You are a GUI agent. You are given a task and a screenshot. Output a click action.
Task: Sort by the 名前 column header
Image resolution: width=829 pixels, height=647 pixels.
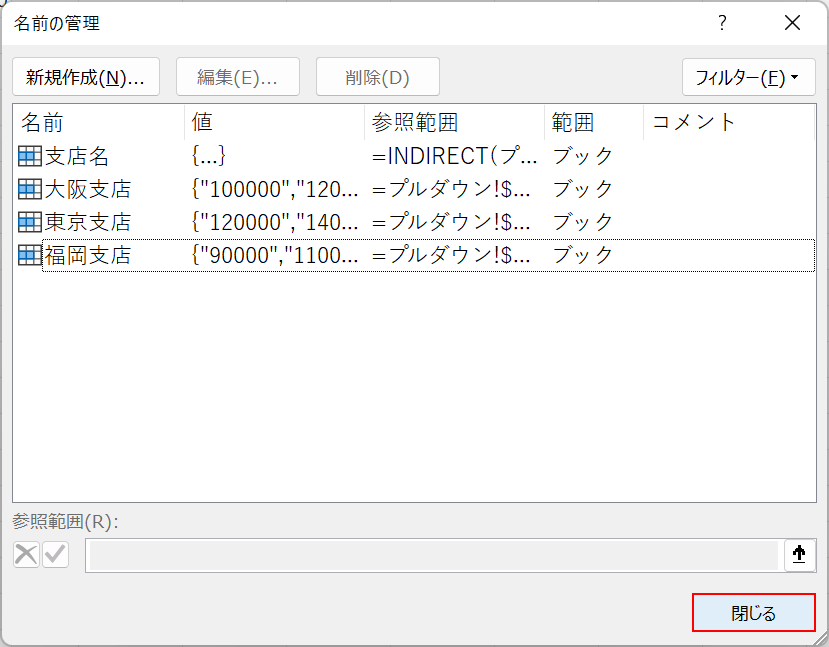pos(100,122)
